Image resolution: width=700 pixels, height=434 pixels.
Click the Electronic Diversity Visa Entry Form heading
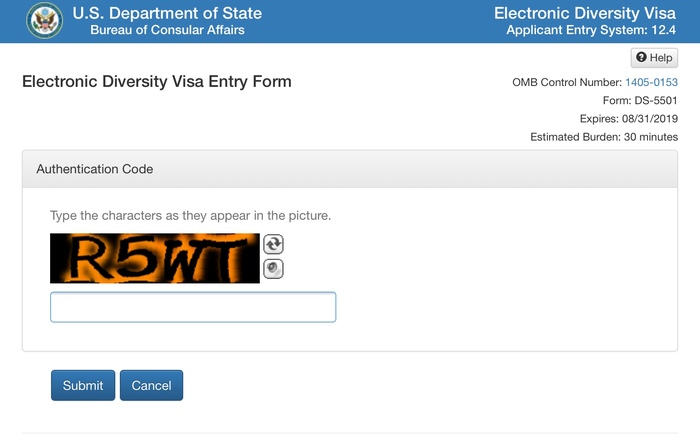point(157,81)
